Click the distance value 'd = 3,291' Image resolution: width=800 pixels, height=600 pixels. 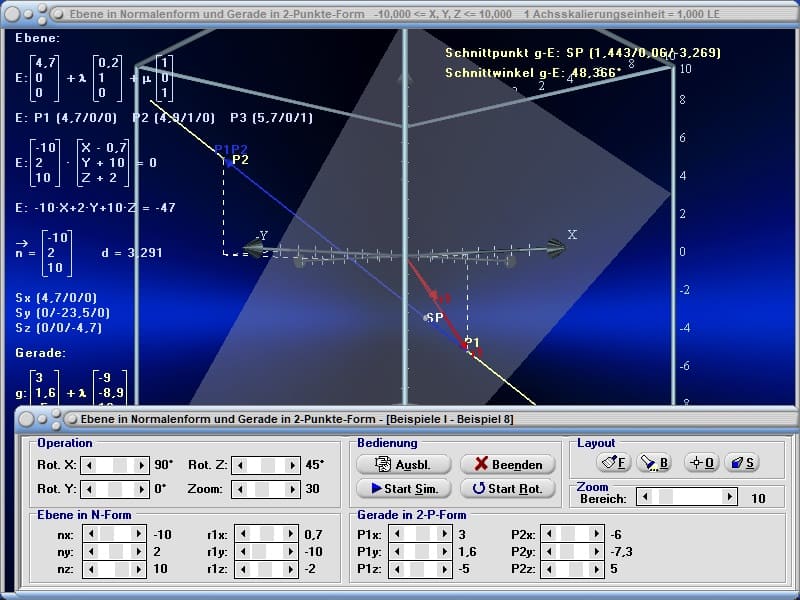[x=132, y=253]
